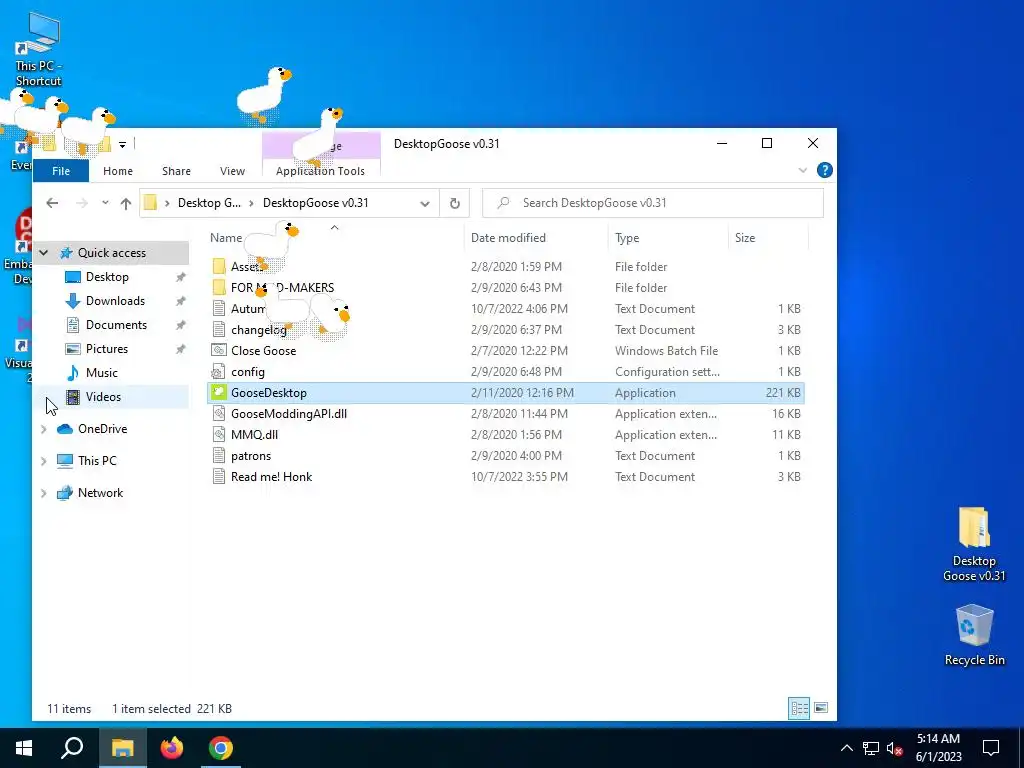The width and height of the screenshot is (1024, 768).
Task: Open Explorer help question mark
Action: click(x=825, y=170)
